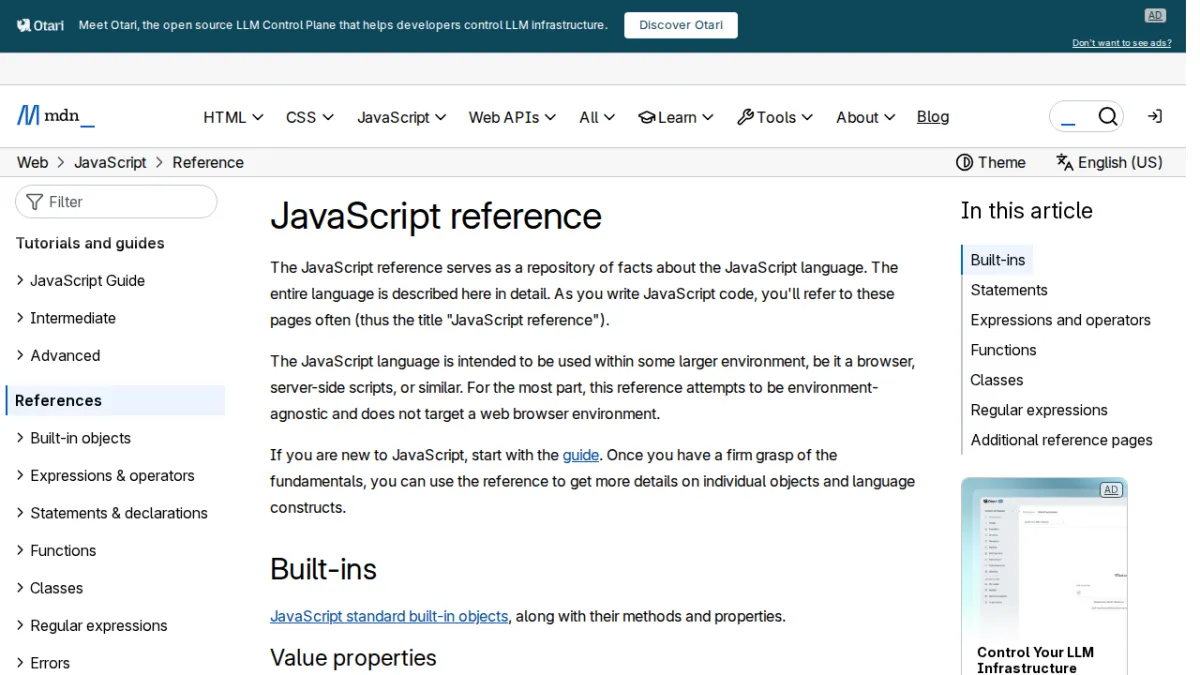Jump to Statements in article outline
The image size is (1200, 675).
(x=1009, y=290)
